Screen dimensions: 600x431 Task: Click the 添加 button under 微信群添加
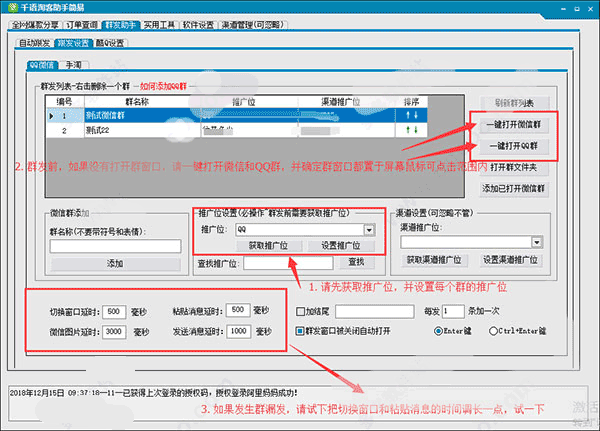[115, 264]
